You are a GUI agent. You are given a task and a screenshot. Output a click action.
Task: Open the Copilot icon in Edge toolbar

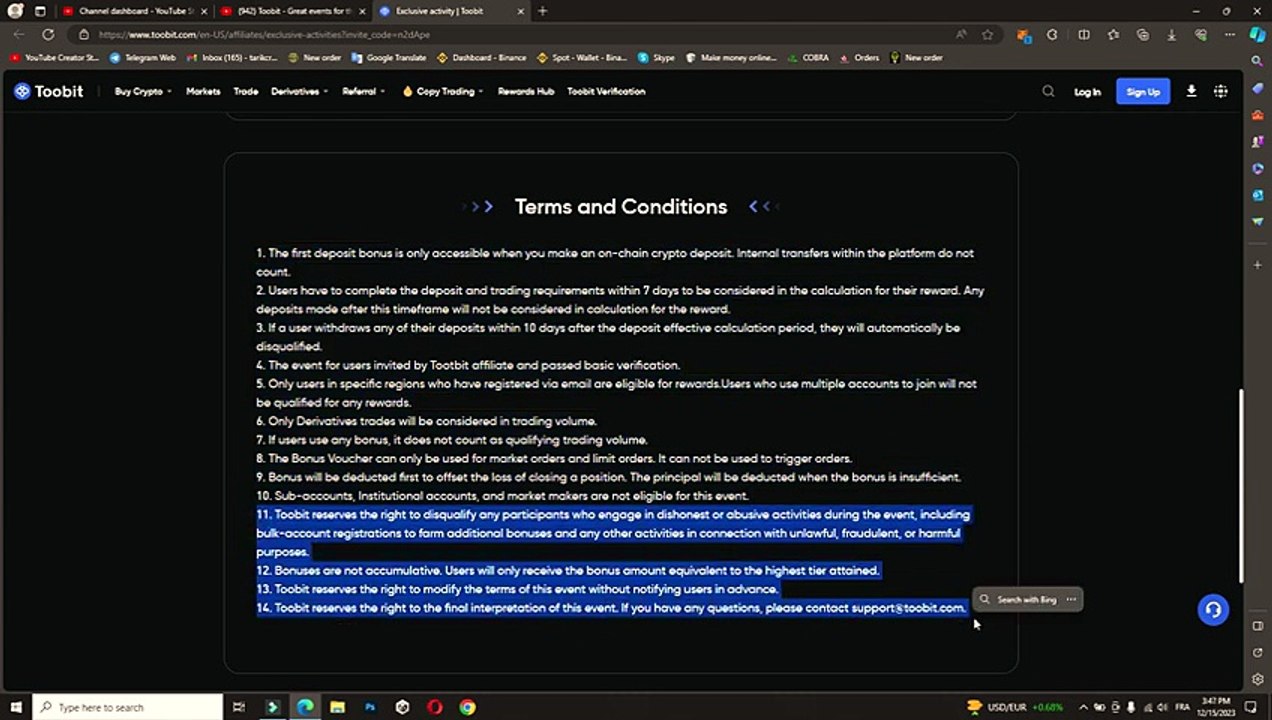(1258, 34)
